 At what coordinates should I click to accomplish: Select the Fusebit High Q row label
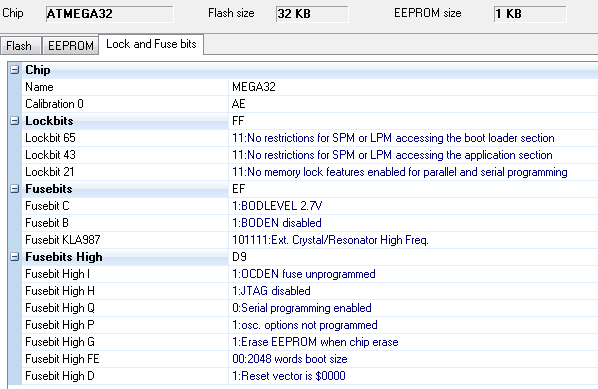point(60,308)
